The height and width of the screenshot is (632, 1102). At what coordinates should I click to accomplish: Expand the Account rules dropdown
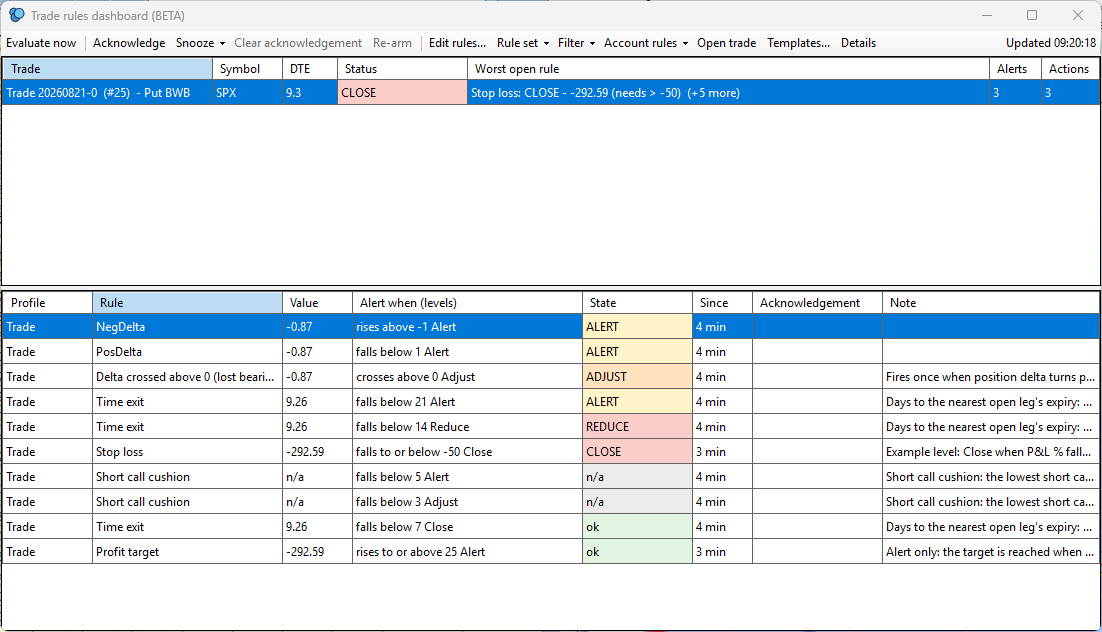tap(646, 43)
